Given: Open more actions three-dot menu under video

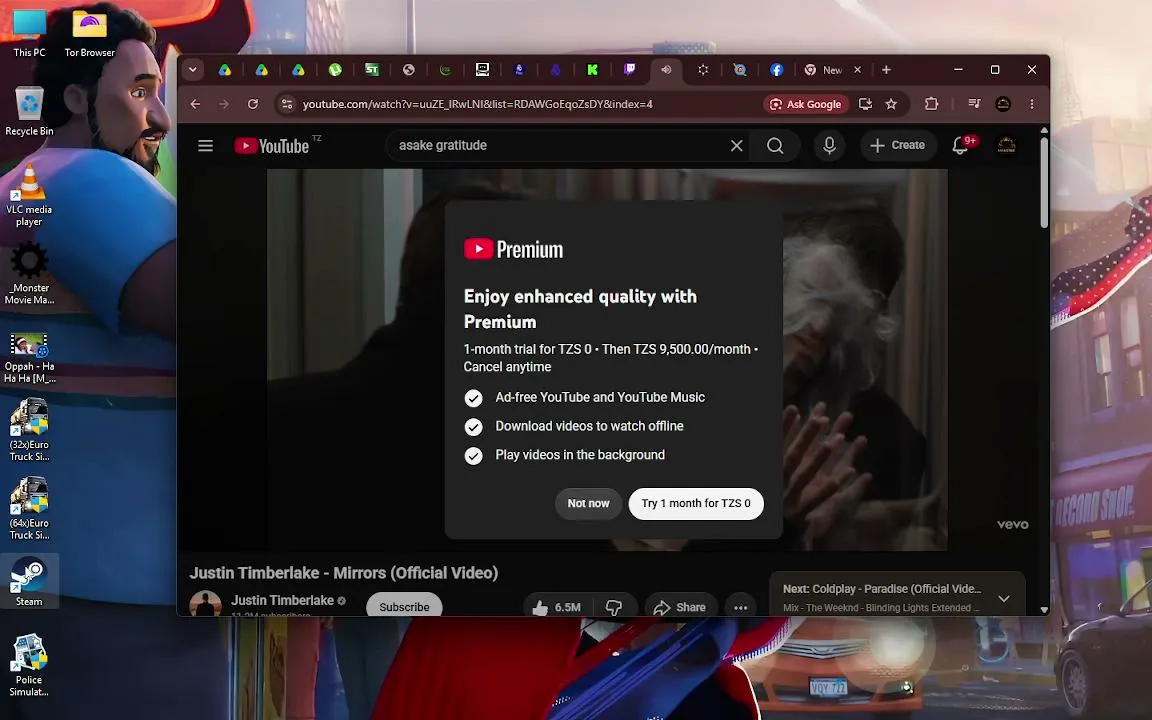Looking at the screenshot, I should click(741, 607).
